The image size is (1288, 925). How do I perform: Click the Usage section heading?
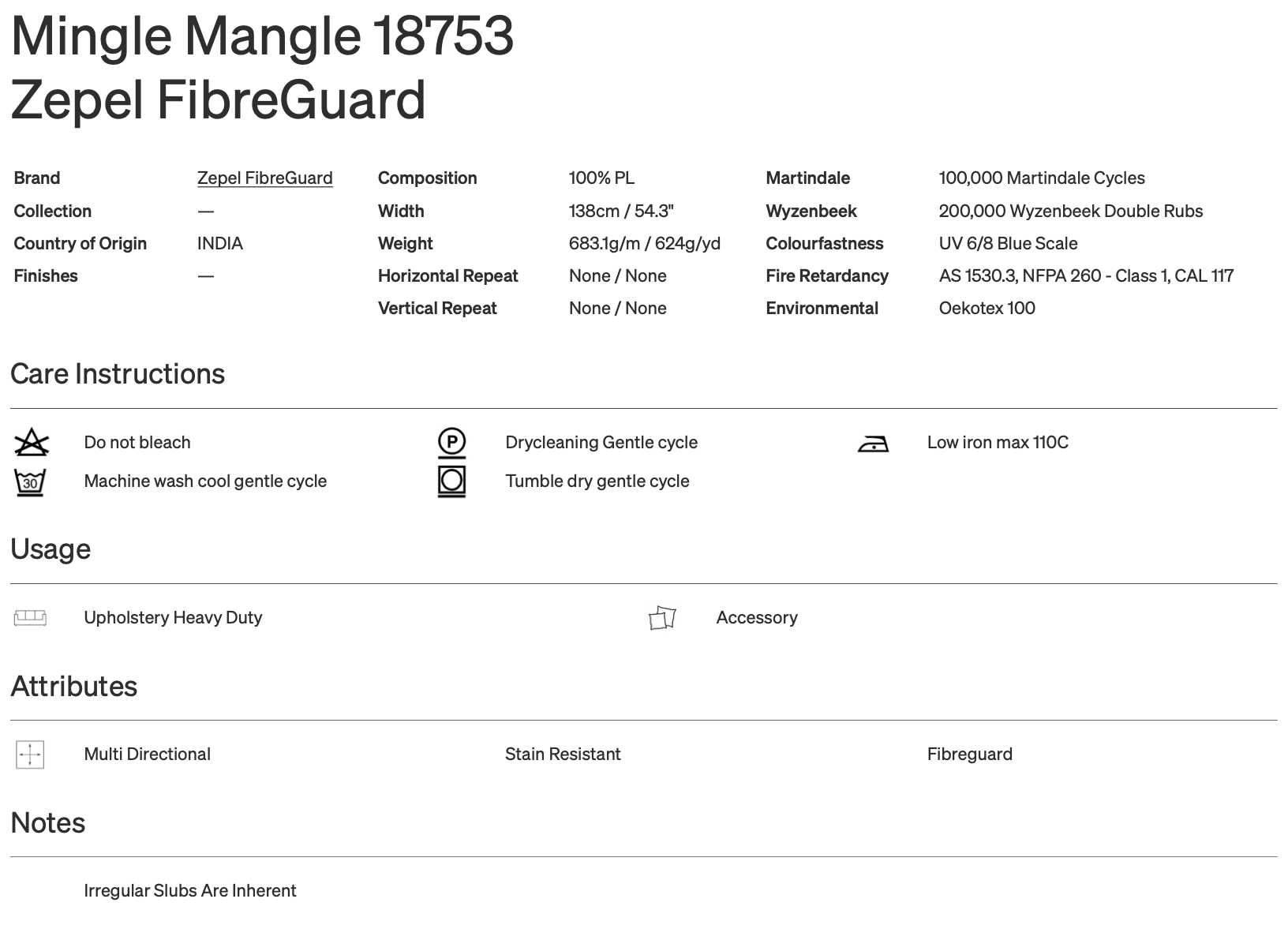click(51, 549)
